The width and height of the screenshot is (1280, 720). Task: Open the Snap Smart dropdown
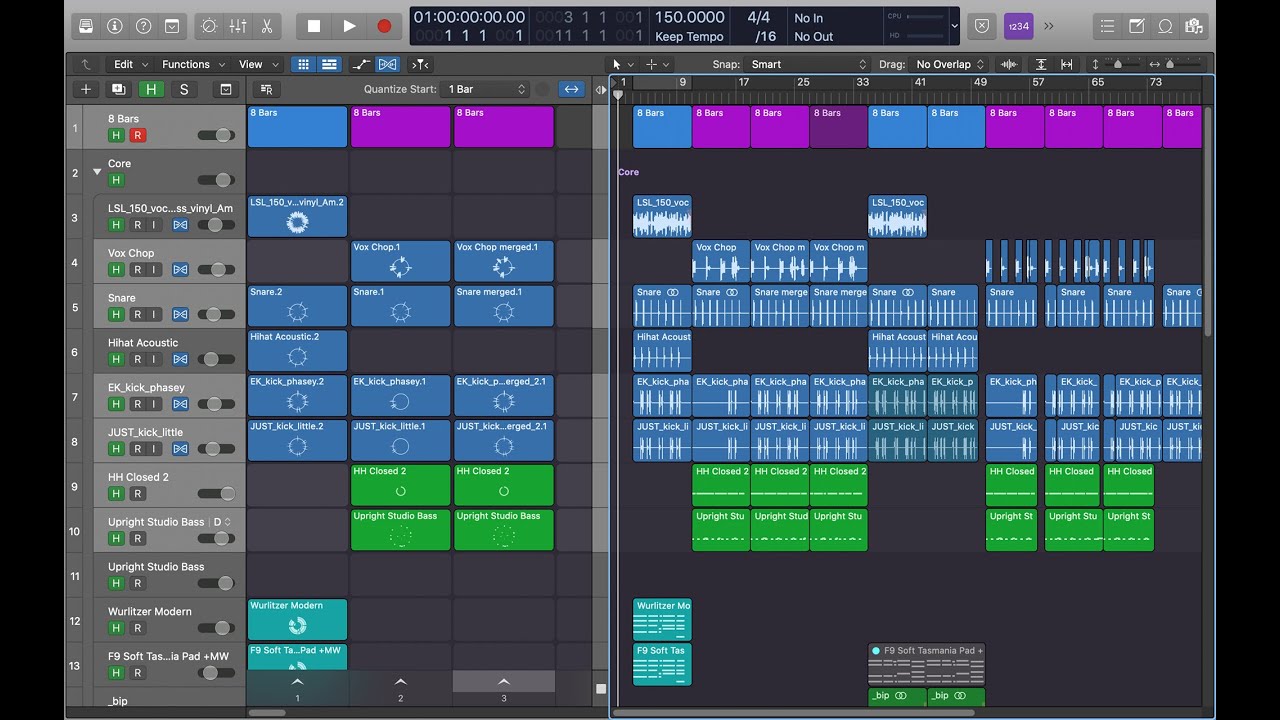[x=809, y=64]
